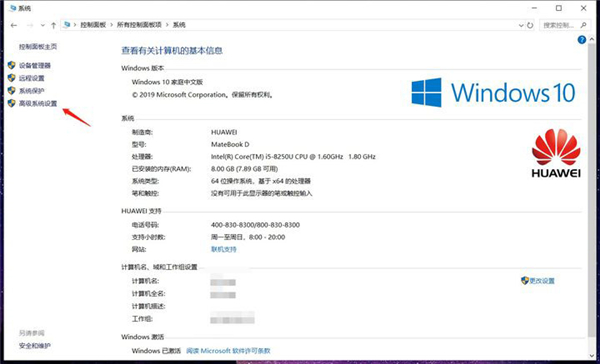Screen dimensions: 600x364
Task: Open help with the blue question mark
Action: (x=582, y=40)
